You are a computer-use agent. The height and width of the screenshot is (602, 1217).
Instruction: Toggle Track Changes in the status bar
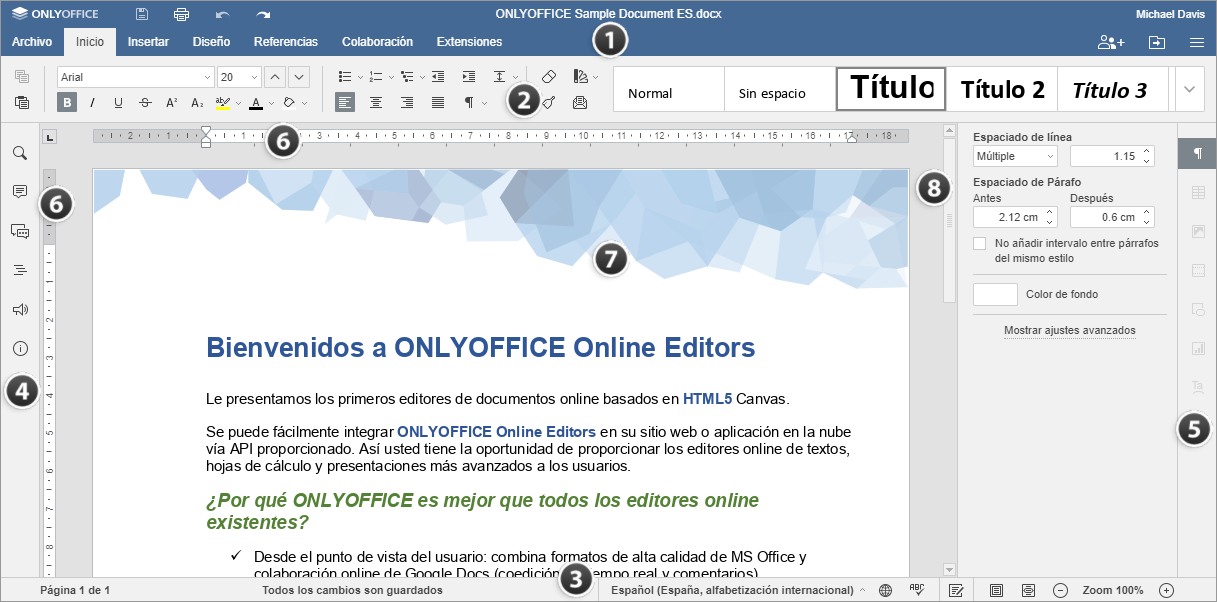pos(955,590)
